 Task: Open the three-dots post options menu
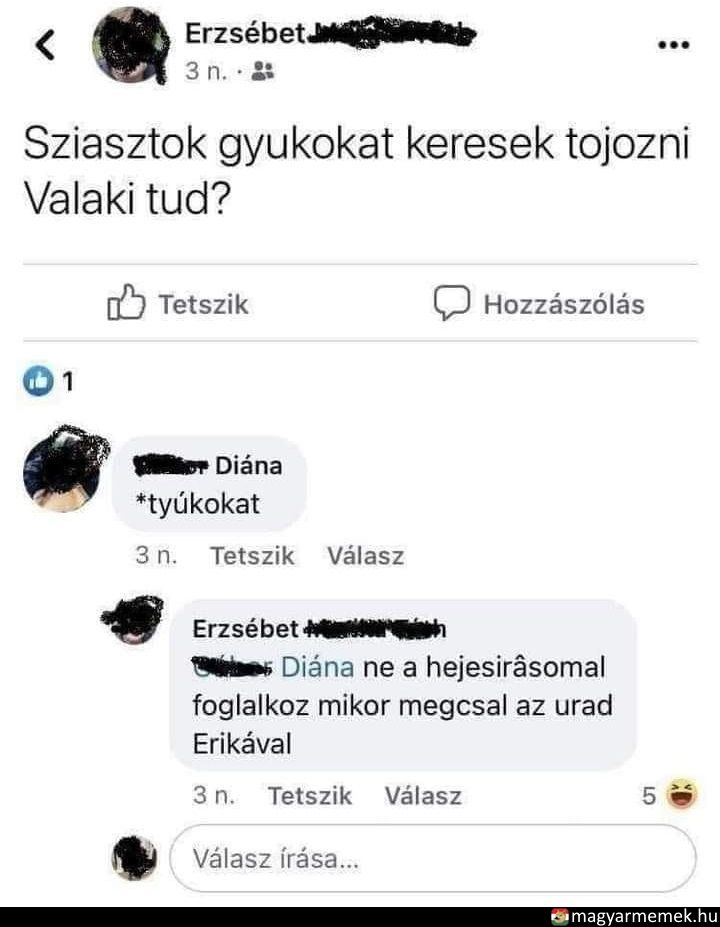coord(674,45)
